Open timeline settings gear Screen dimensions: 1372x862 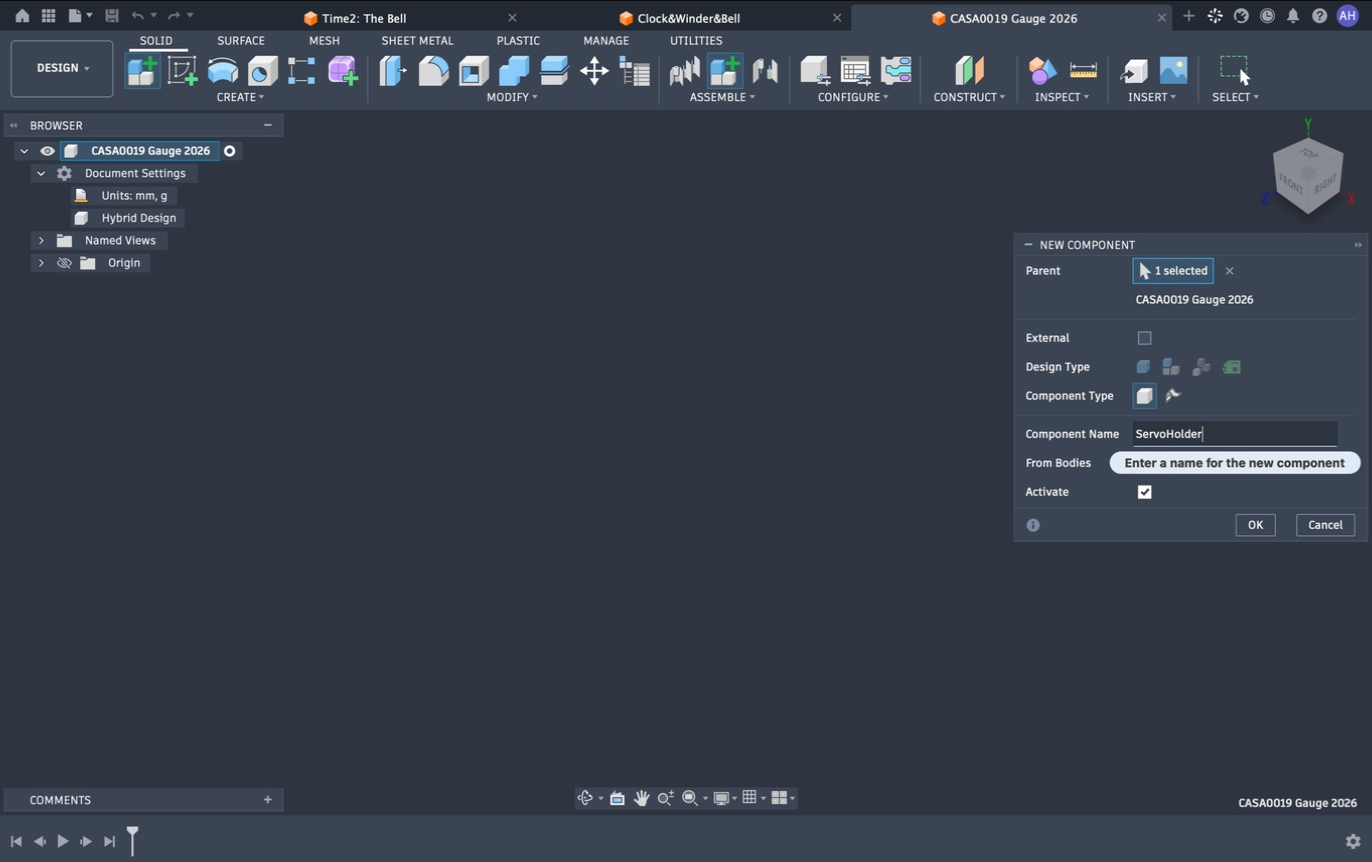[x=1353, y=842]
